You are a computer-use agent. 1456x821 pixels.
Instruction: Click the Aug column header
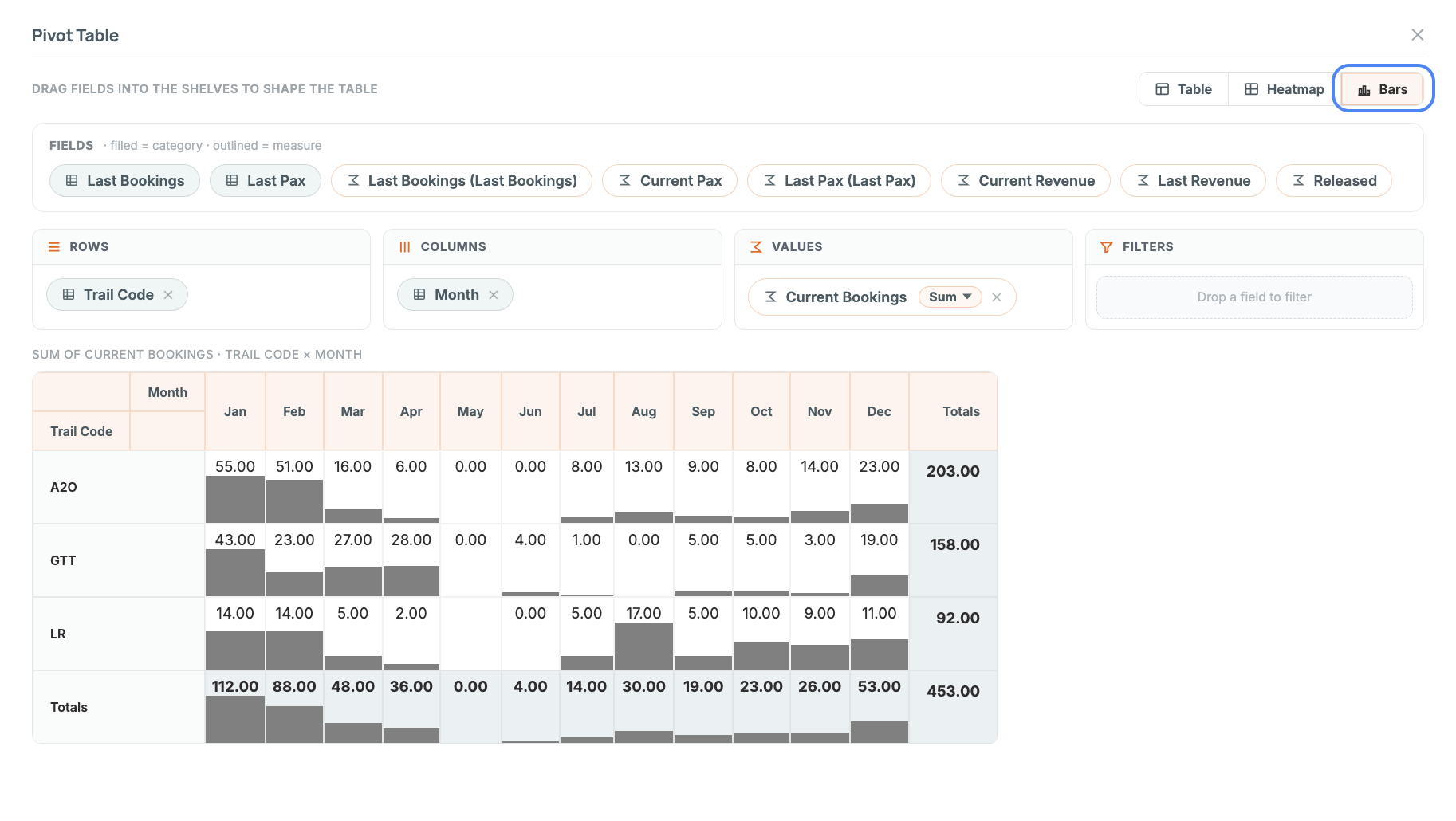[x=643, y=411]
